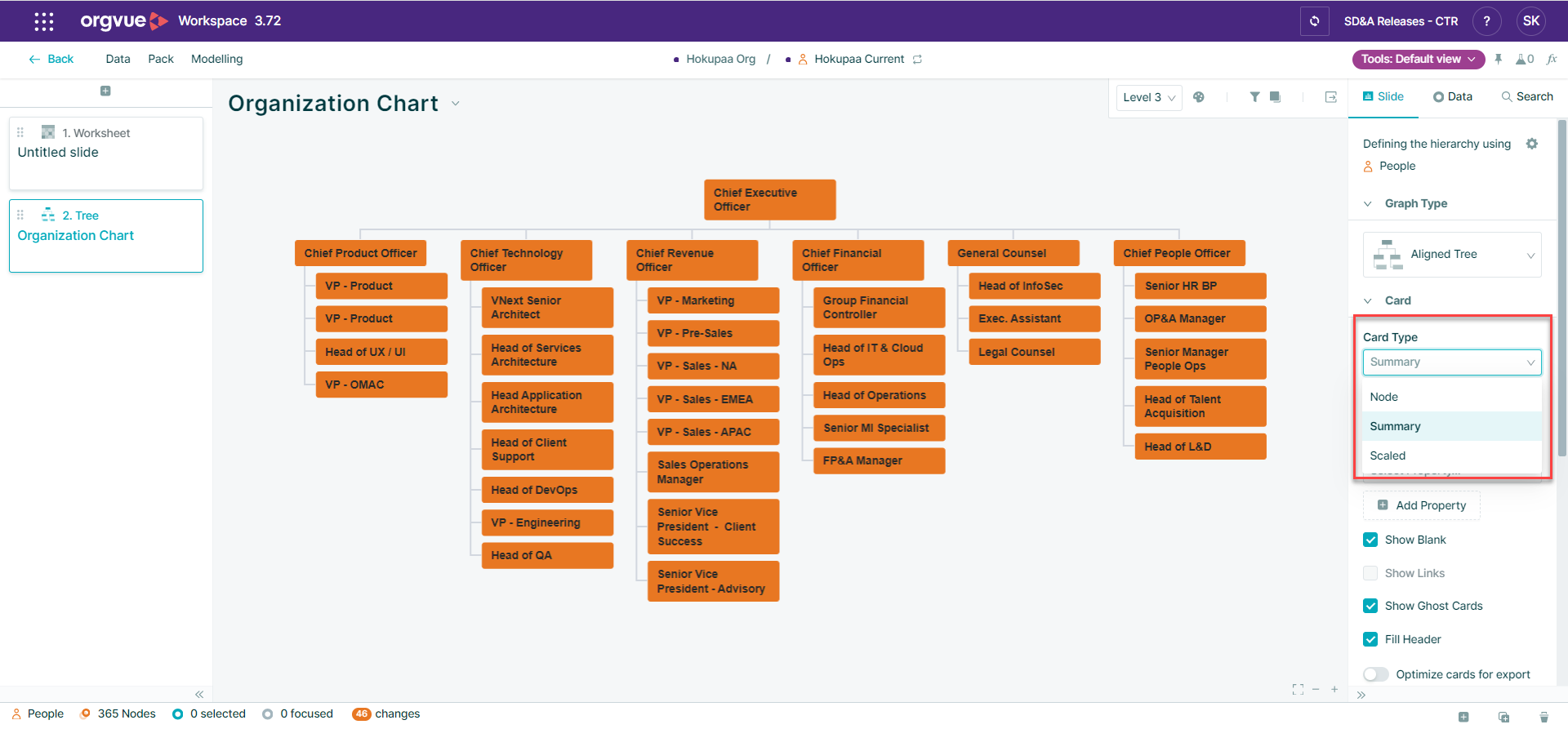Select the Organization Chart Tree slide thumbnail
This screenshot has height=729, width=1568.
pyautogui.click(x=106, y=236)
